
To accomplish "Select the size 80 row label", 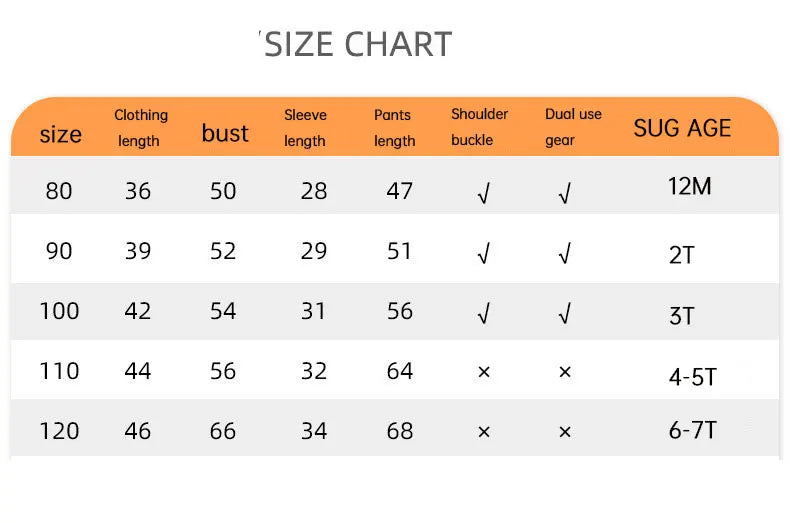I will coord(59,190).
